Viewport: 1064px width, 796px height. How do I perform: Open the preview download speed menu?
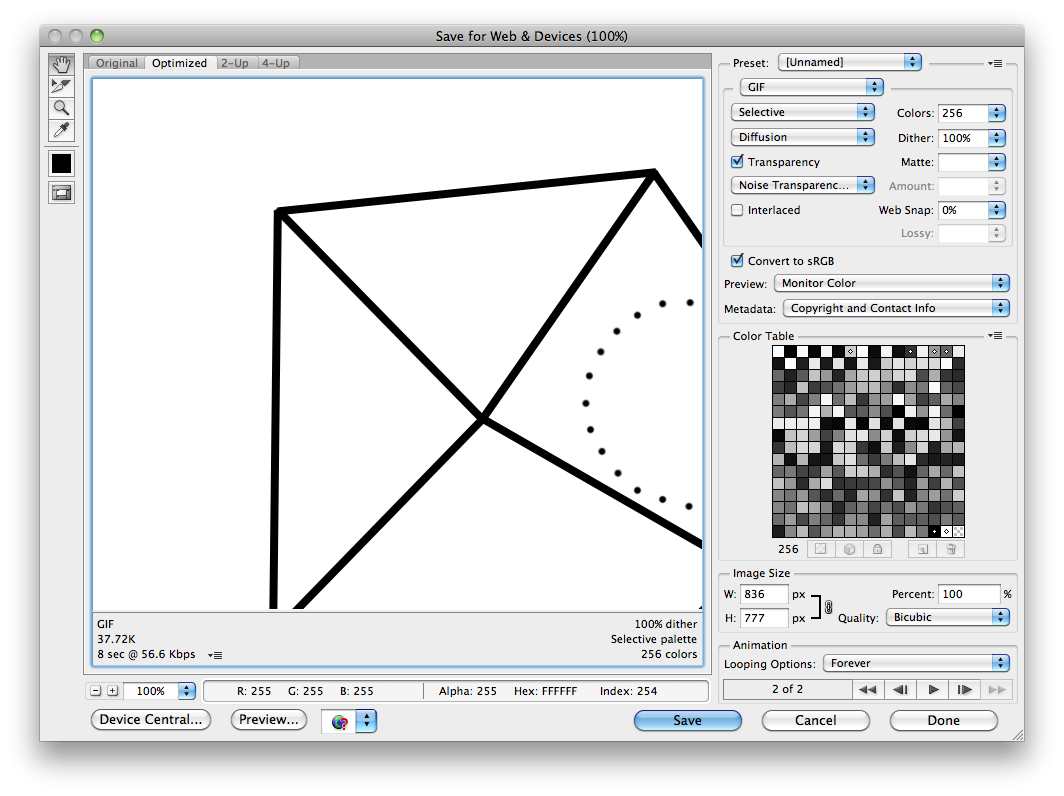(215, 656)
